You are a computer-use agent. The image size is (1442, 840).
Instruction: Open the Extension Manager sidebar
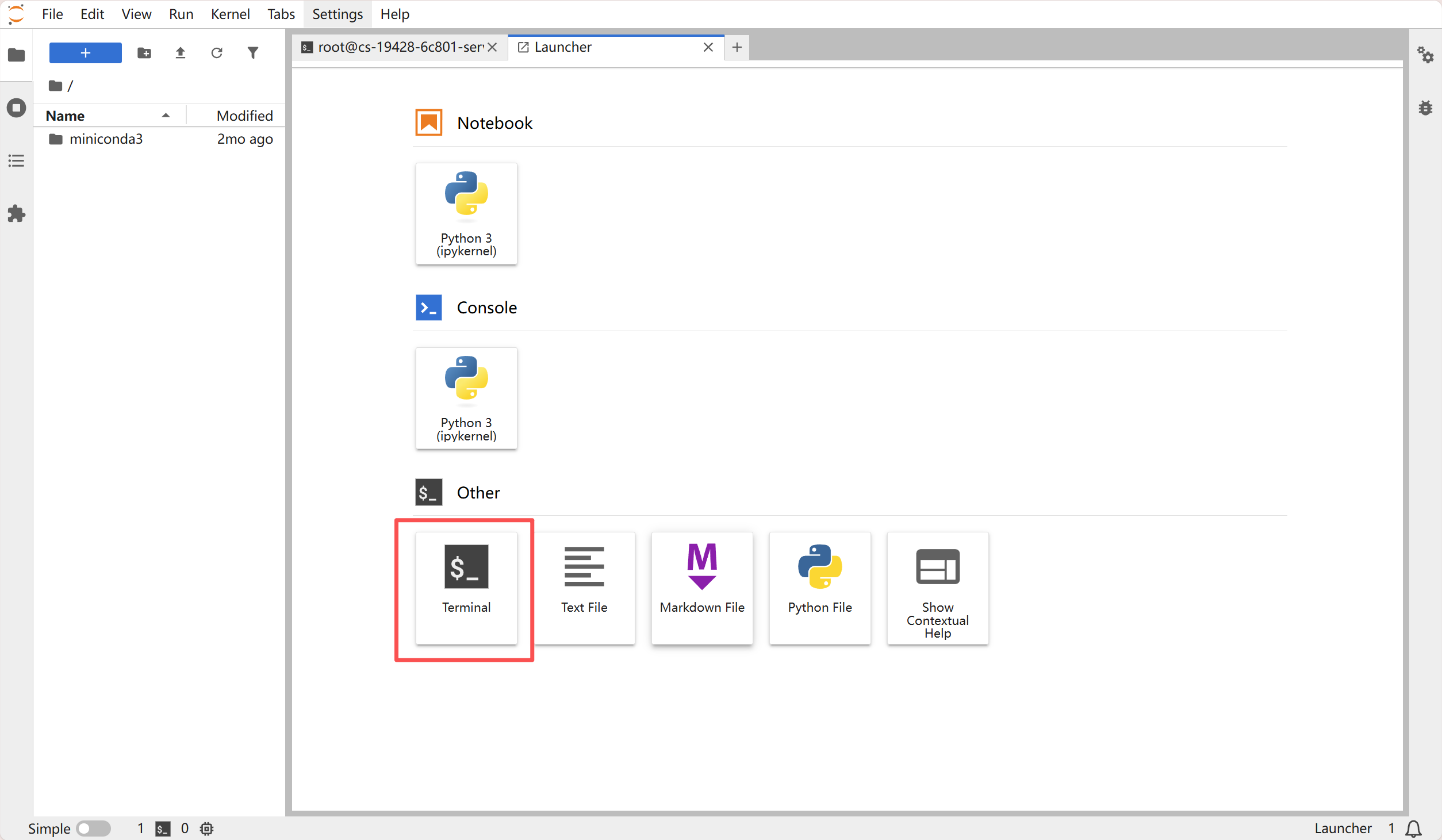pyautogui.click(x=16, y=213)
